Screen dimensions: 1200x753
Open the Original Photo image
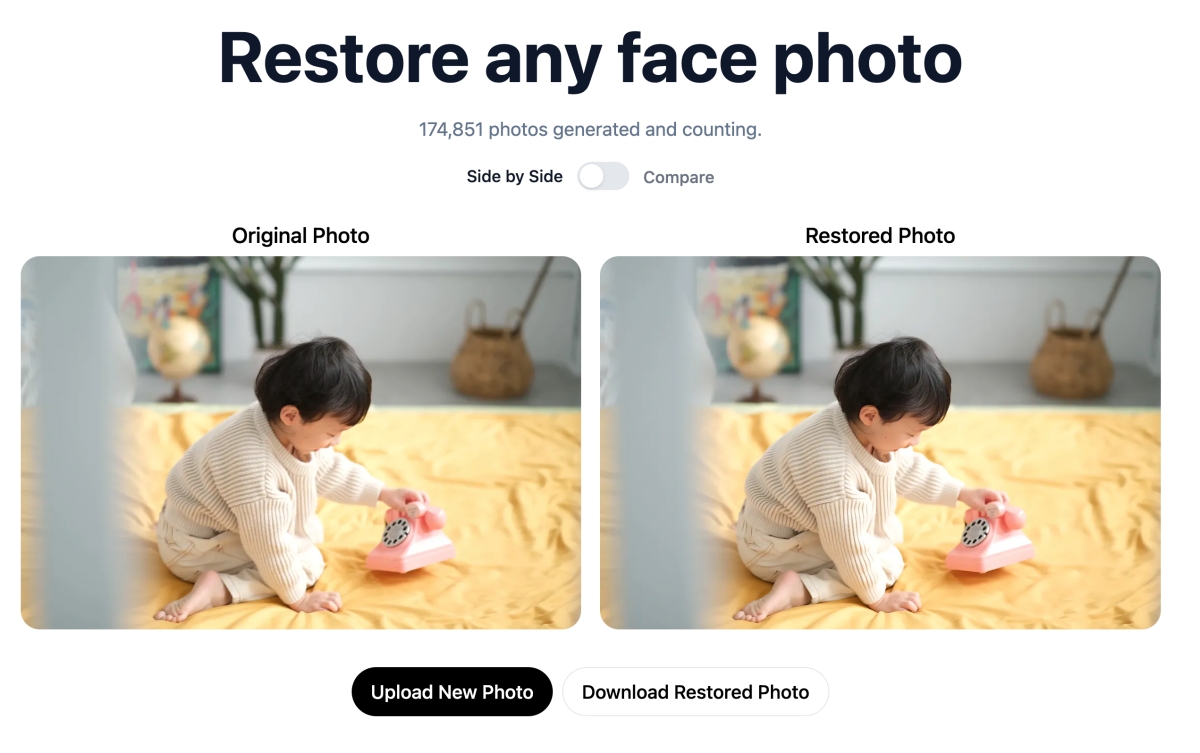click(x=301, y=443)
